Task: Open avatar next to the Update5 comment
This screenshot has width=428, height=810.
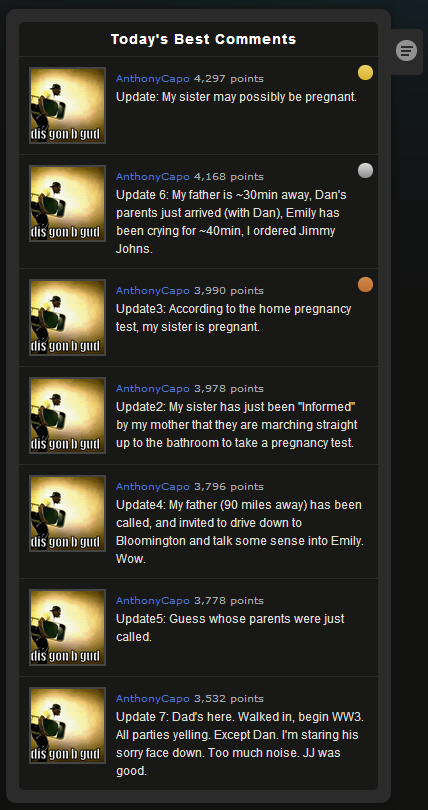Action: pos(68,628)
